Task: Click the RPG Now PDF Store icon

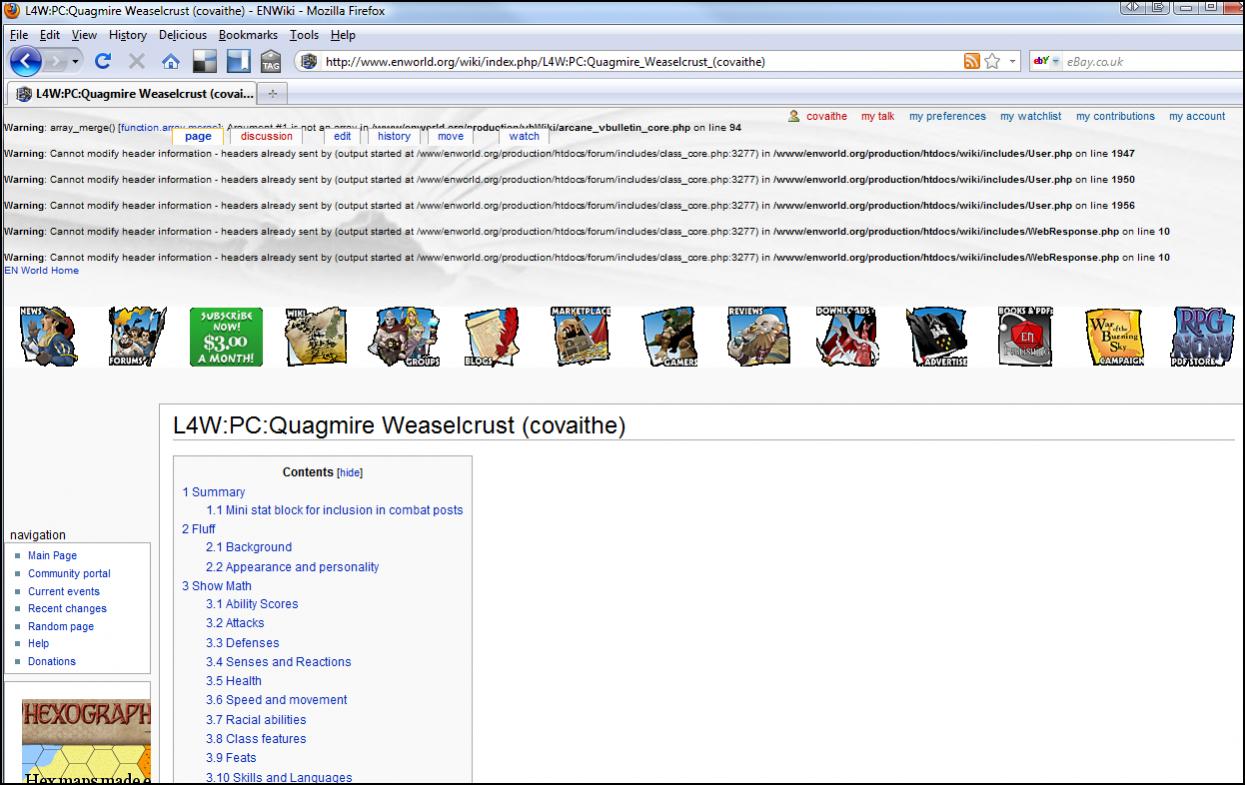Action: [1203, 337]
